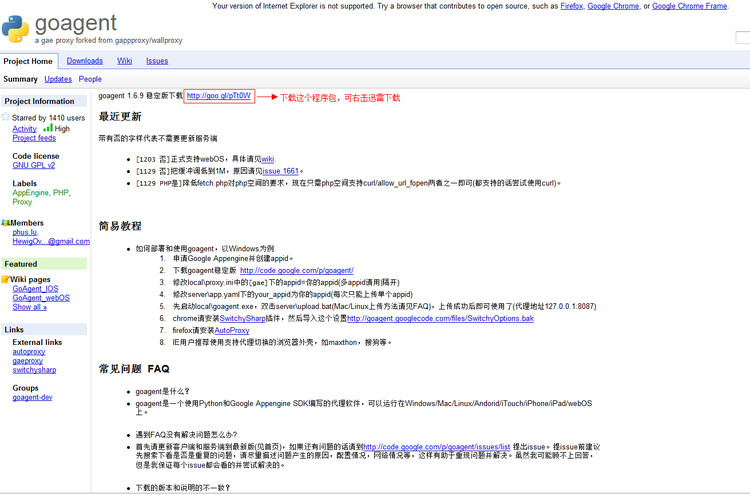Open the Updates sub-tab
This screenshot has width=750, height=494.
pyautogui.click(x=58, y=79)
